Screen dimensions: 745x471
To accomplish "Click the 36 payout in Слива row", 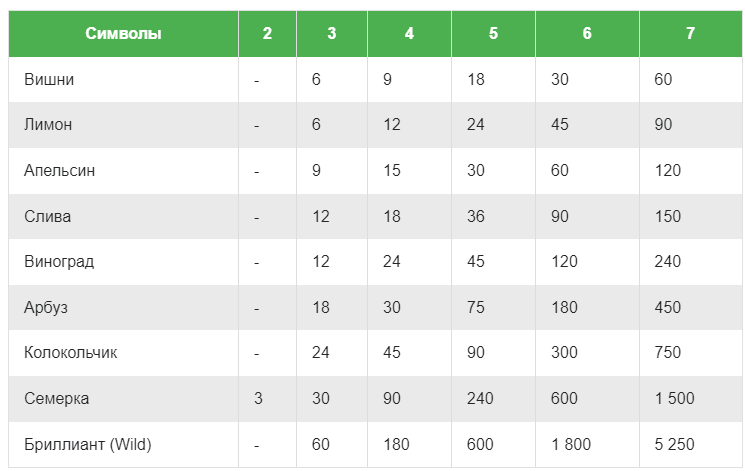I will pos(476,216).
